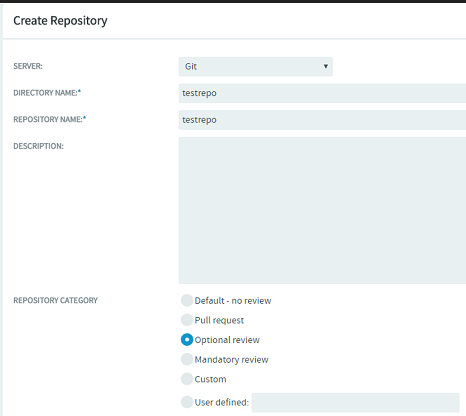The image size is (466, 416).
Task: Focus the Directory Name input field
Action: tap(322, 93)
